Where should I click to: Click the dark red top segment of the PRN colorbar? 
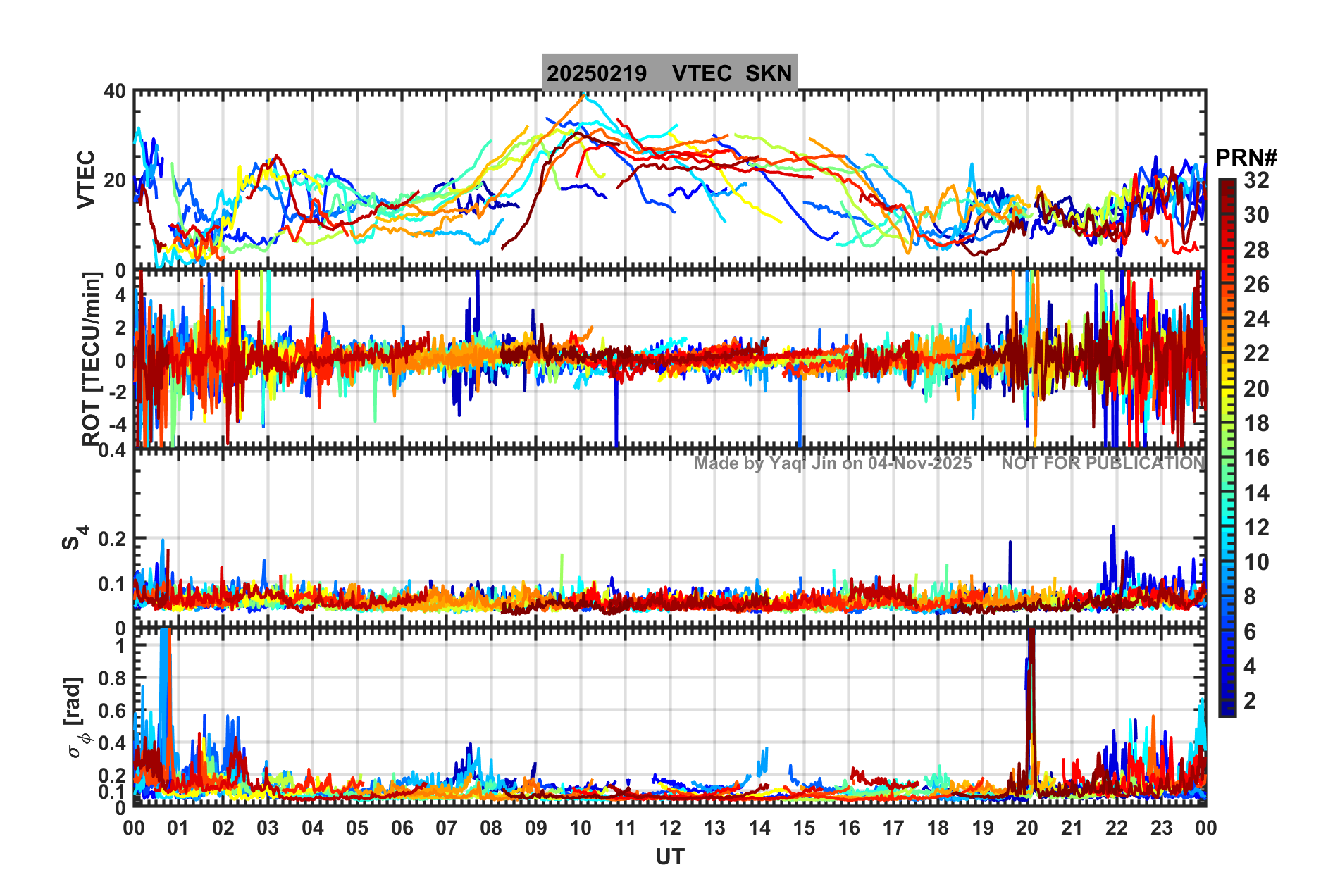[x=1228, y=187]
